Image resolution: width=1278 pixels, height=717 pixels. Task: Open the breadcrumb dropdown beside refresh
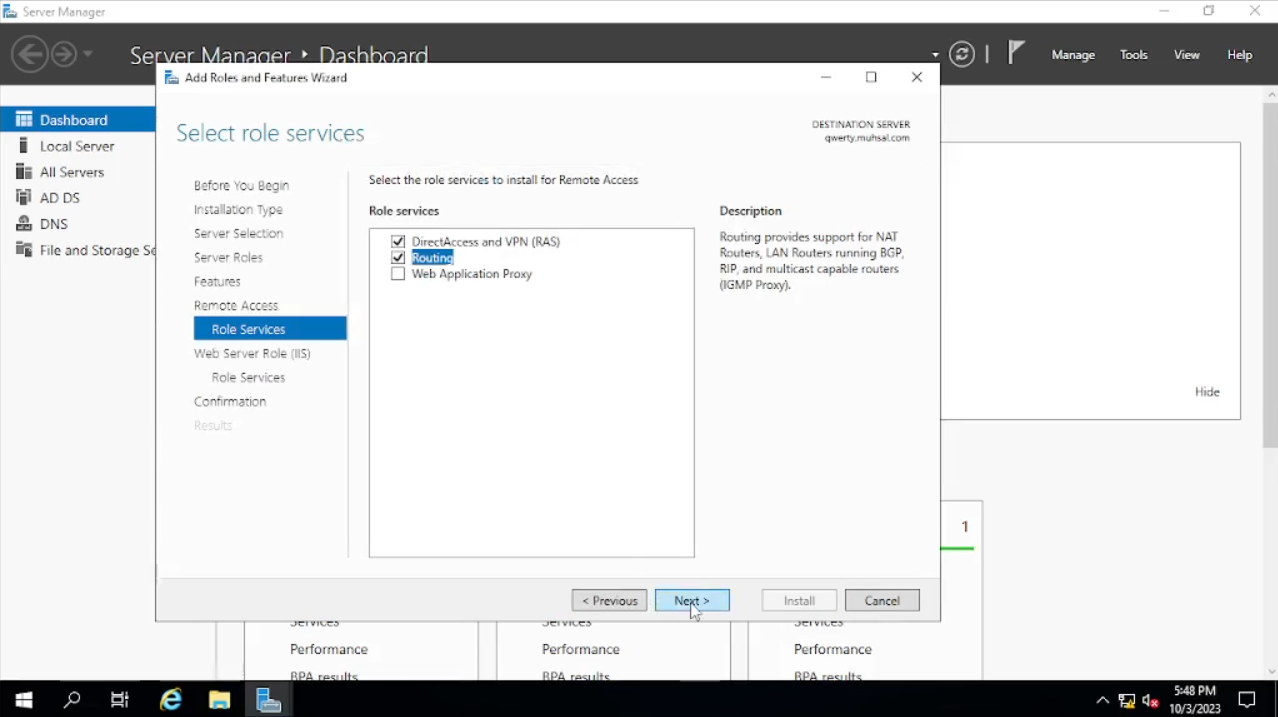935,55
